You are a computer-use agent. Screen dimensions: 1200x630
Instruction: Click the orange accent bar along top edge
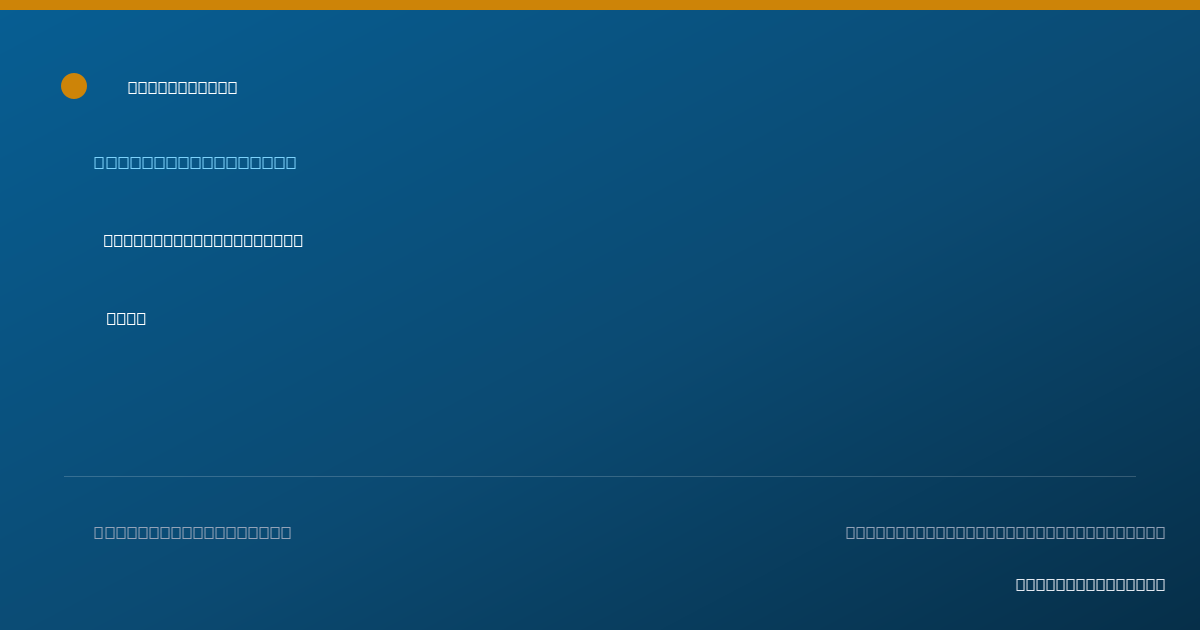click(600, 5)
